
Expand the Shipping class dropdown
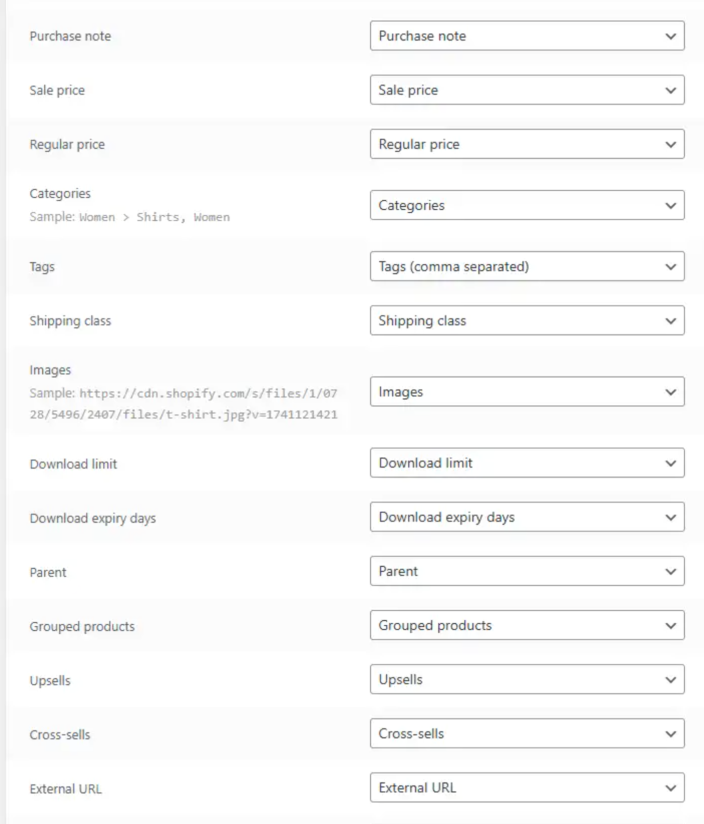[527, 321]
